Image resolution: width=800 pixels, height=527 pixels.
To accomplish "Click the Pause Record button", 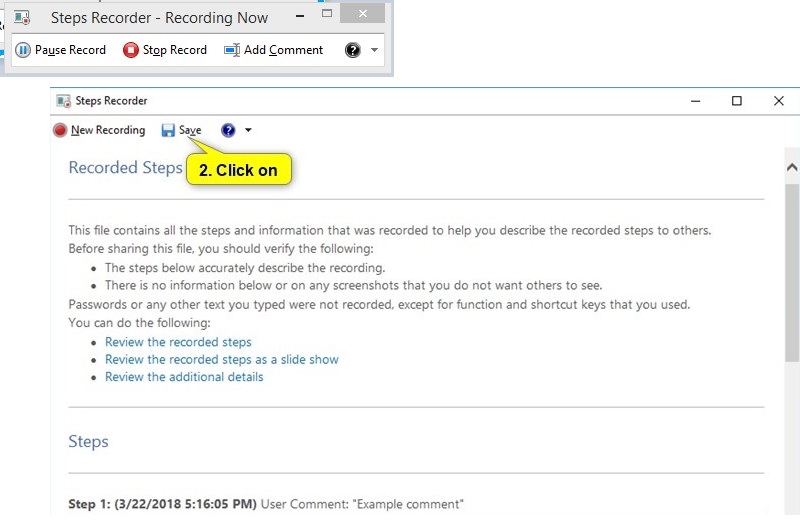I will (x=60, y=50).
